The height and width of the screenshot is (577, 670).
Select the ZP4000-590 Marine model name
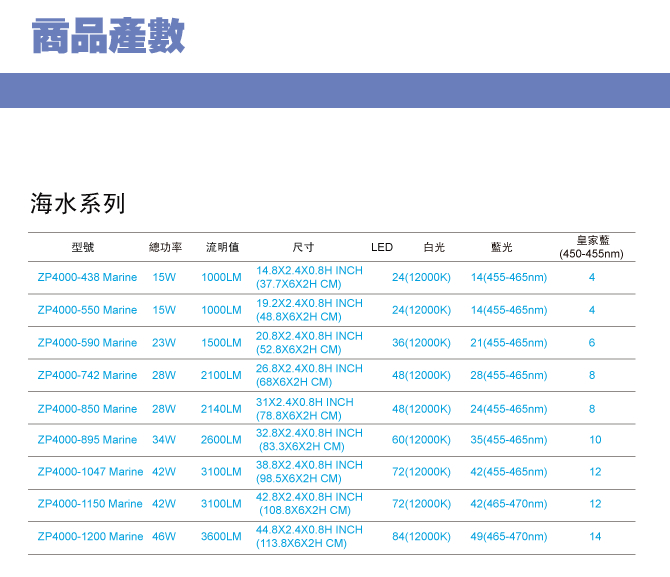coord(87,343)
